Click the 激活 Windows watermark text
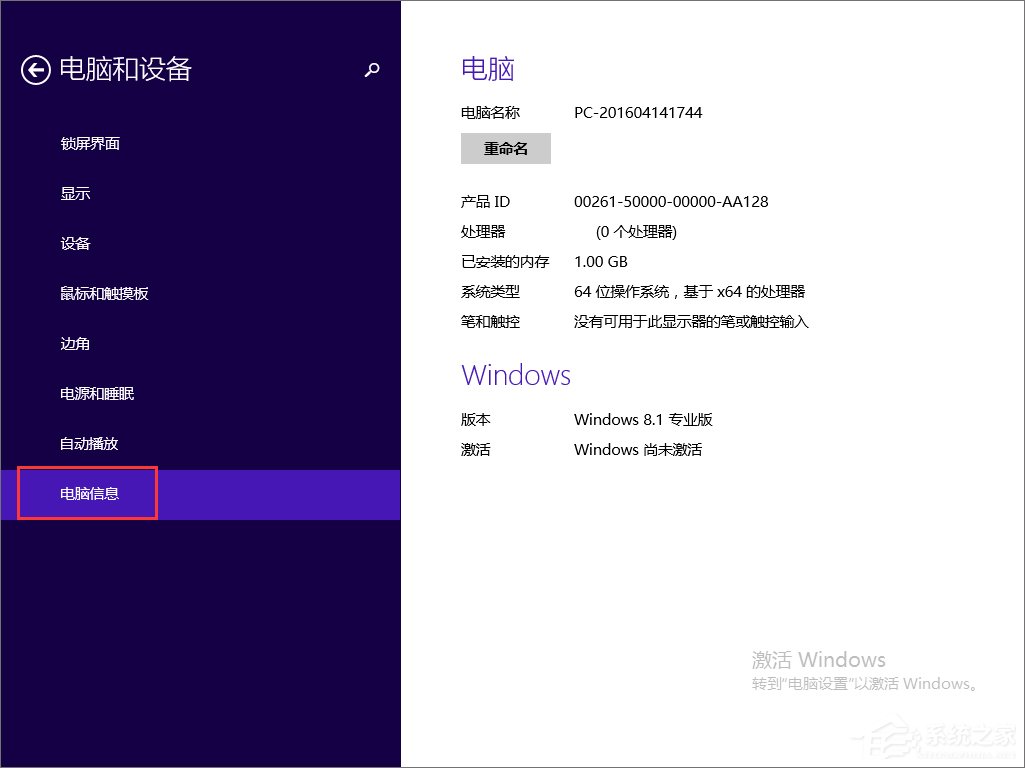This screenshot has height=768, width=1025. click(x=818, y=659)
